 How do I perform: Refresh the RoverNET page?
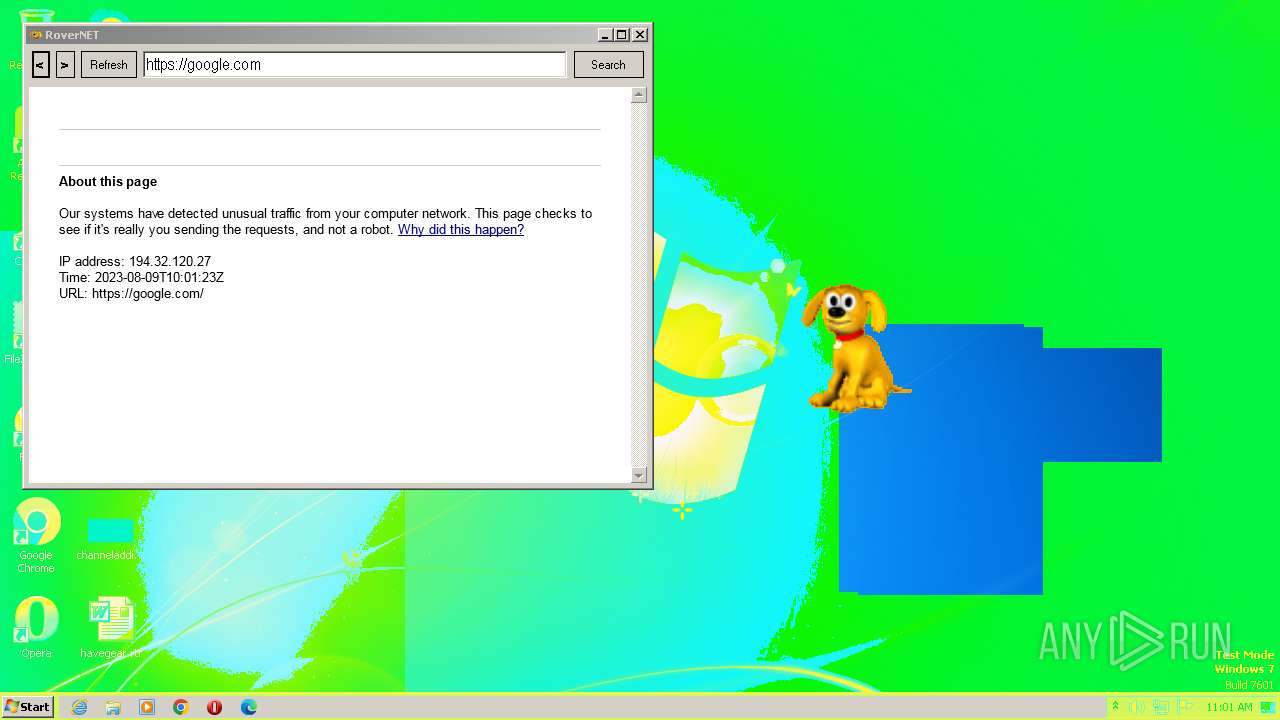[109, 65]
